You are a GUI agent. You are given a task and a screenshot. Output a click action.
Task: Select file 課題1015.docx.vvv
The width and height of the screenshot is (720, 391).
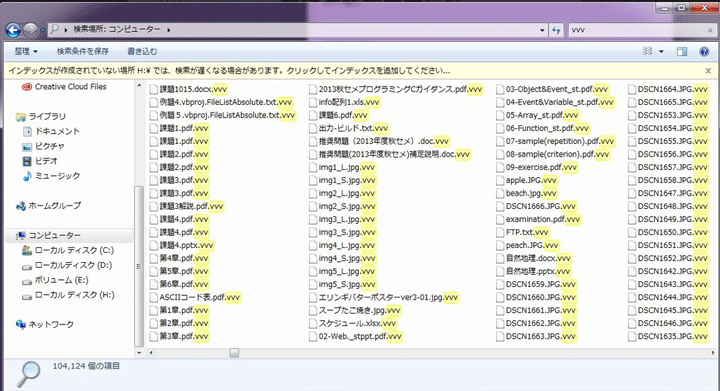point(189,89)
